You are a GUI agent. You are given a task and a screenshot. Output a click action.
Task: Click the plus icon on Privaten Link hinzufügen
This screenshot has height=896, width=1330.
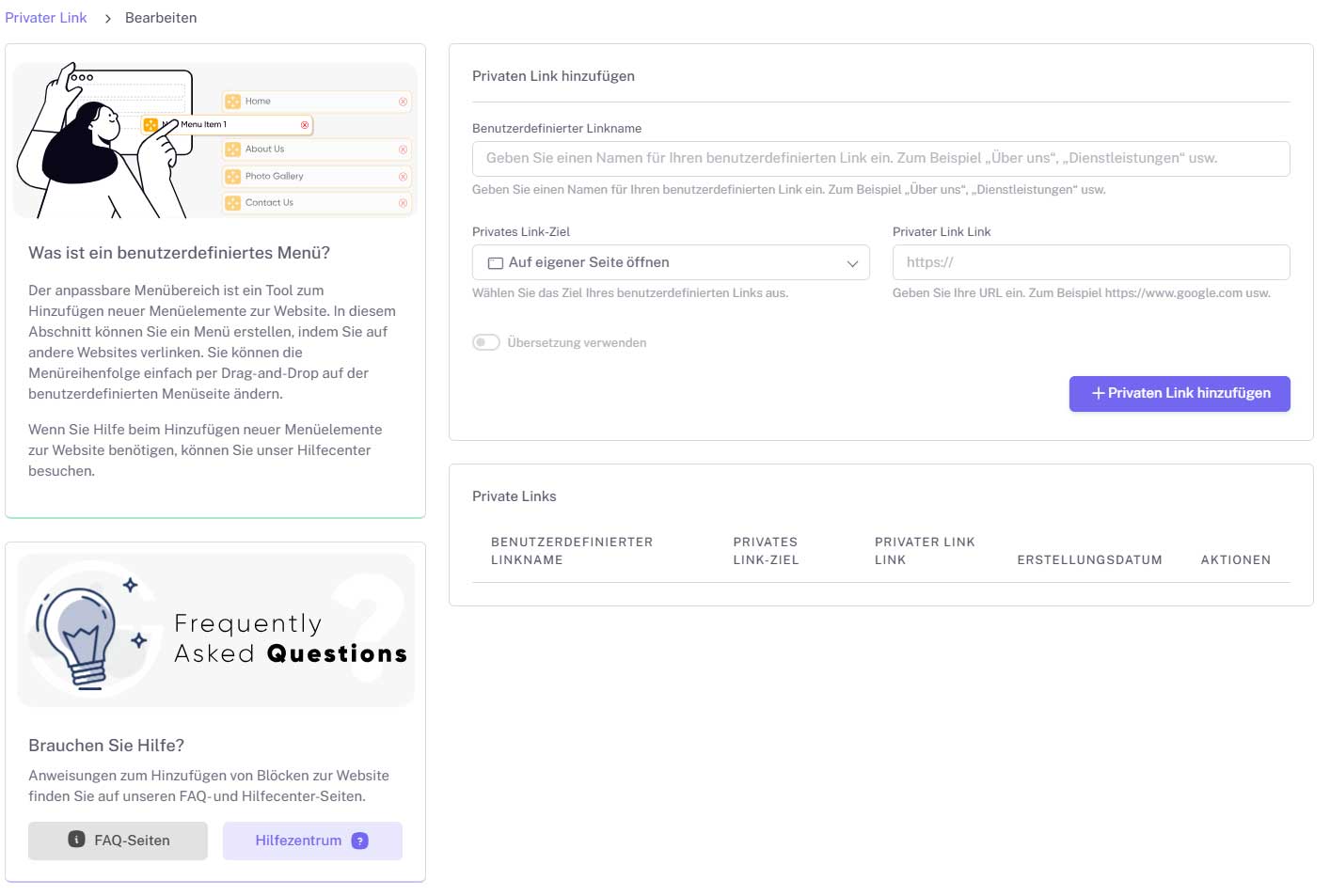(x=1098, y=393)
